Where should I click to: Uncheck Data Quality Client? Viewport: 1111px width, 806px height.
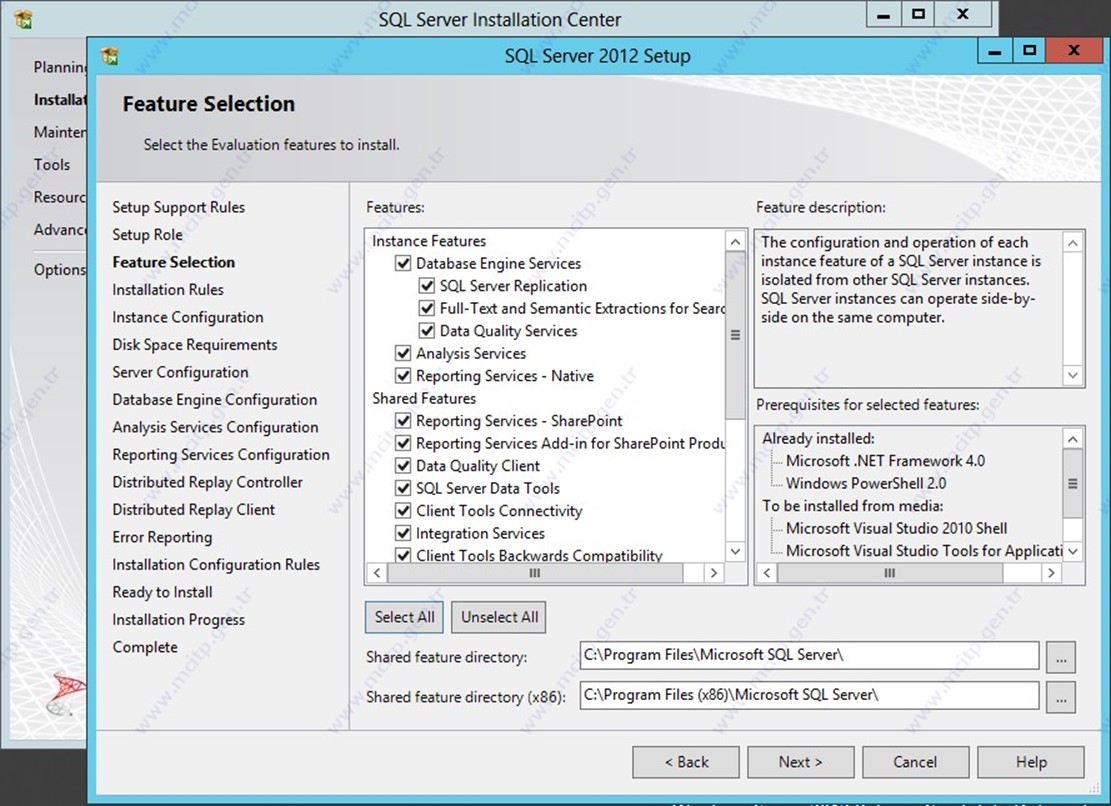(403, 466)
